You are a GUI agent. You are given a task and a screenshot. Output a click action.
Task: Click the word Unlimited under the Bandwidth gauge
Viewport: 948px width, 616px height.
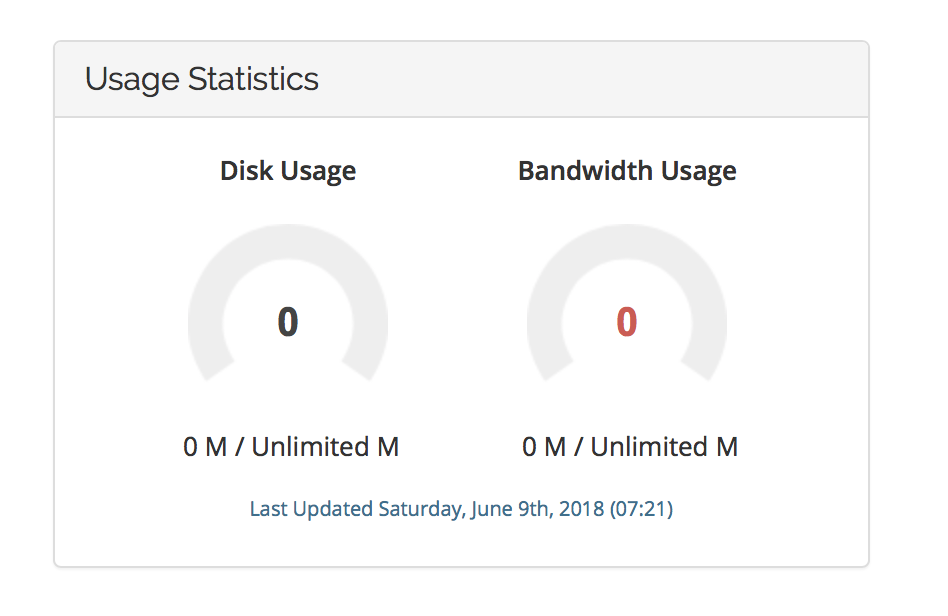click(649, 447)
